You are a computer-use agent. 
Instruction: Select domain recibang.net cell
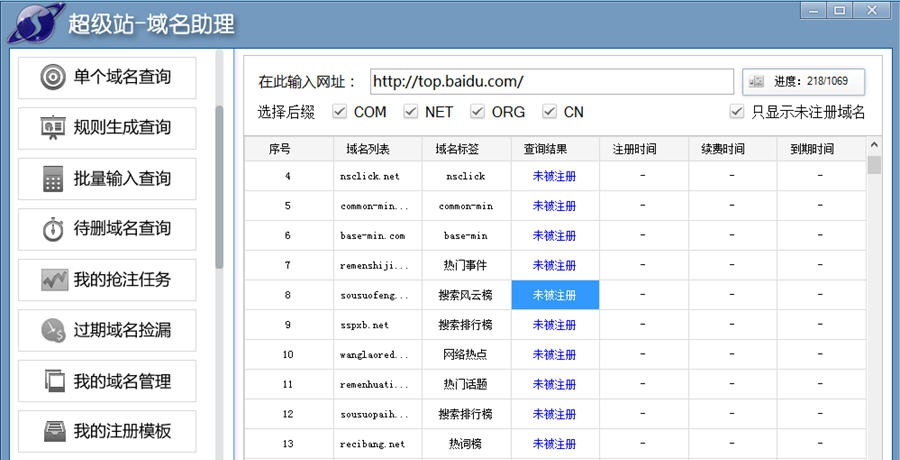[x=378, y=443]
